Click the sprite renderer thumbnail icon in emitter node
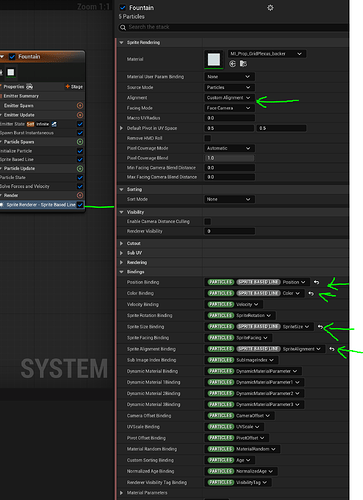Viewport: 363px width, 500px height. point(11,72)
